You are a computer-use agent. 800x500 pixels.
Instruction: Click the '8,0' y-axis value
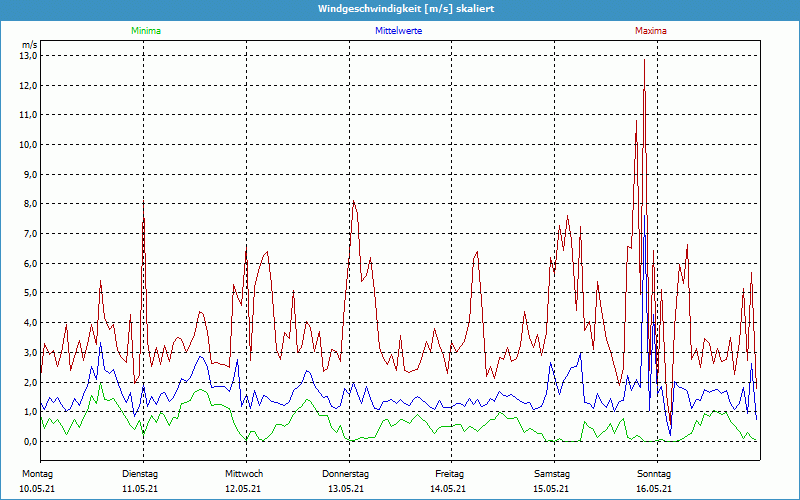pos(30,204)
